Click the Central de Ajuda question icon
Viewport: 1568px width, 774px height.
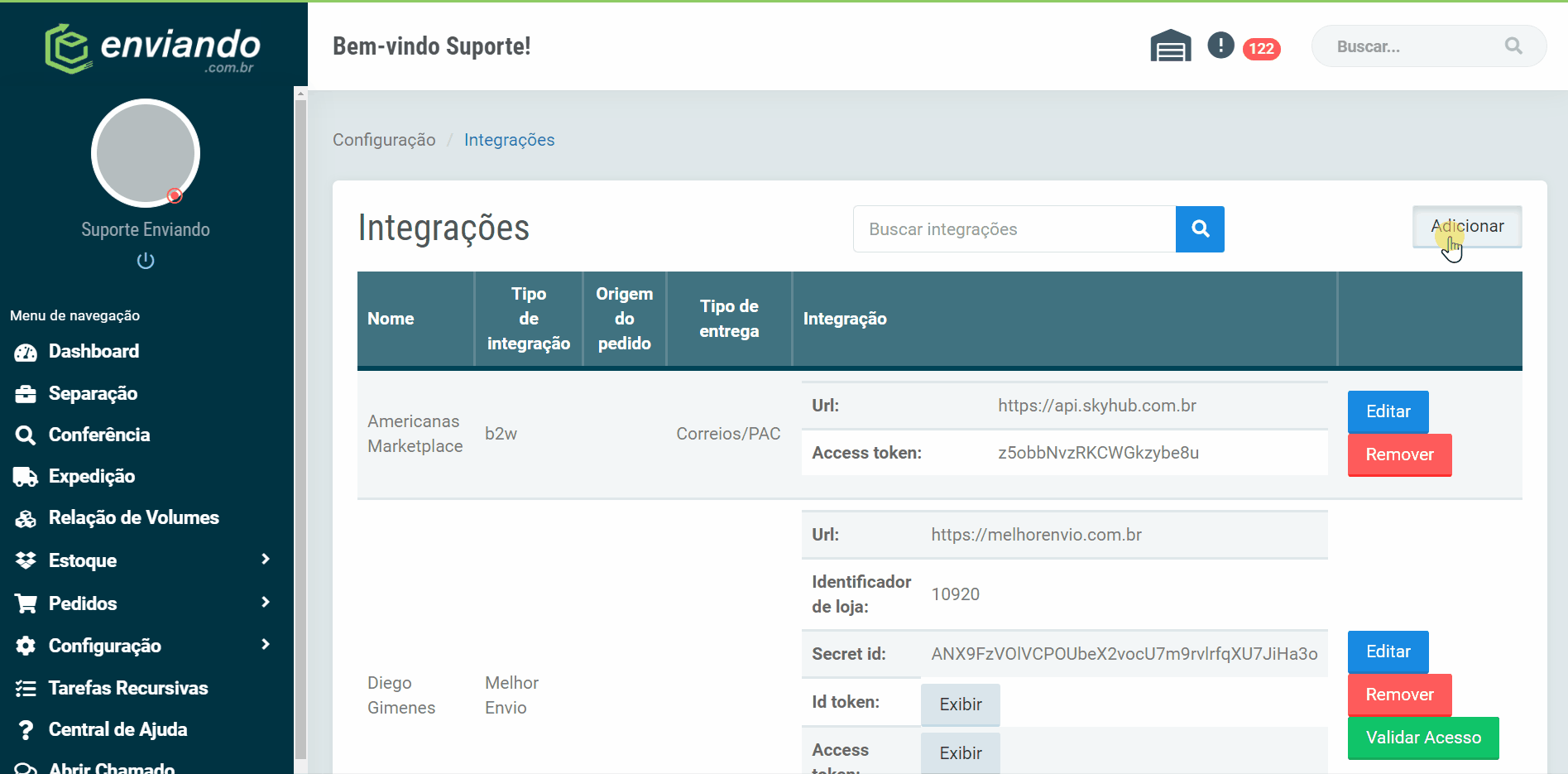tap(26, 730)
